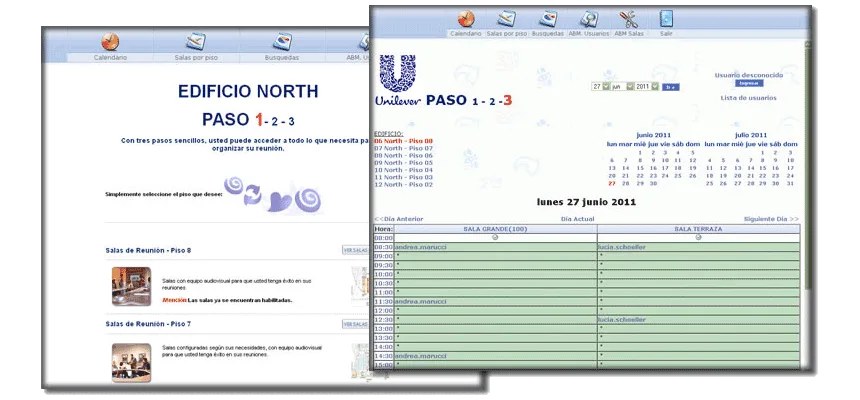Click the Piso 8 meeting room photo
The image size is (860, 400).
tap(132, 286)
